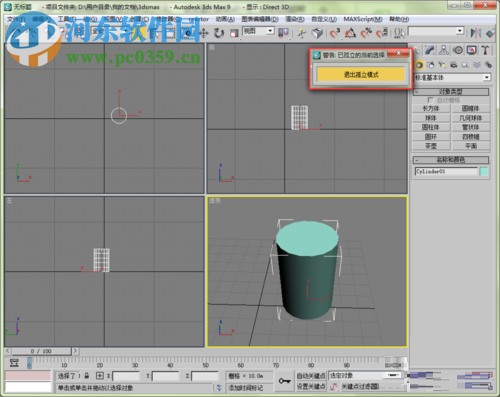
Task: Toggle the Selection Lock padlock icon
Action: [87, 376]
